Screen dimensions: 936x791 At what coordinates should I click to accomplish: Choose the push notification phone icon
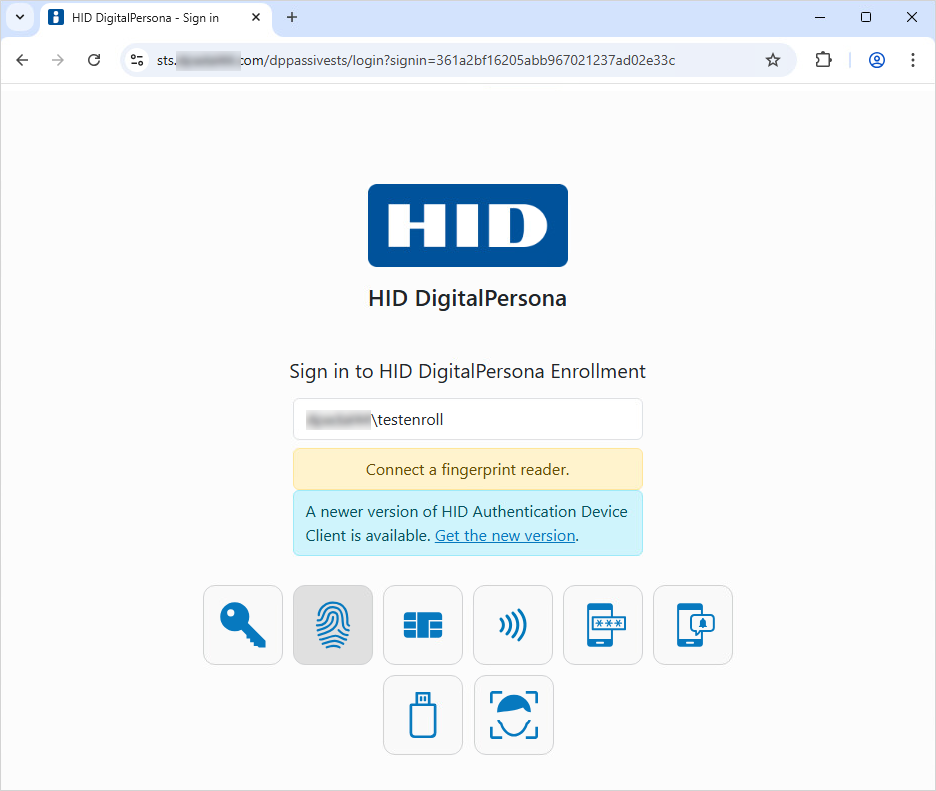(x=693, y=625)
